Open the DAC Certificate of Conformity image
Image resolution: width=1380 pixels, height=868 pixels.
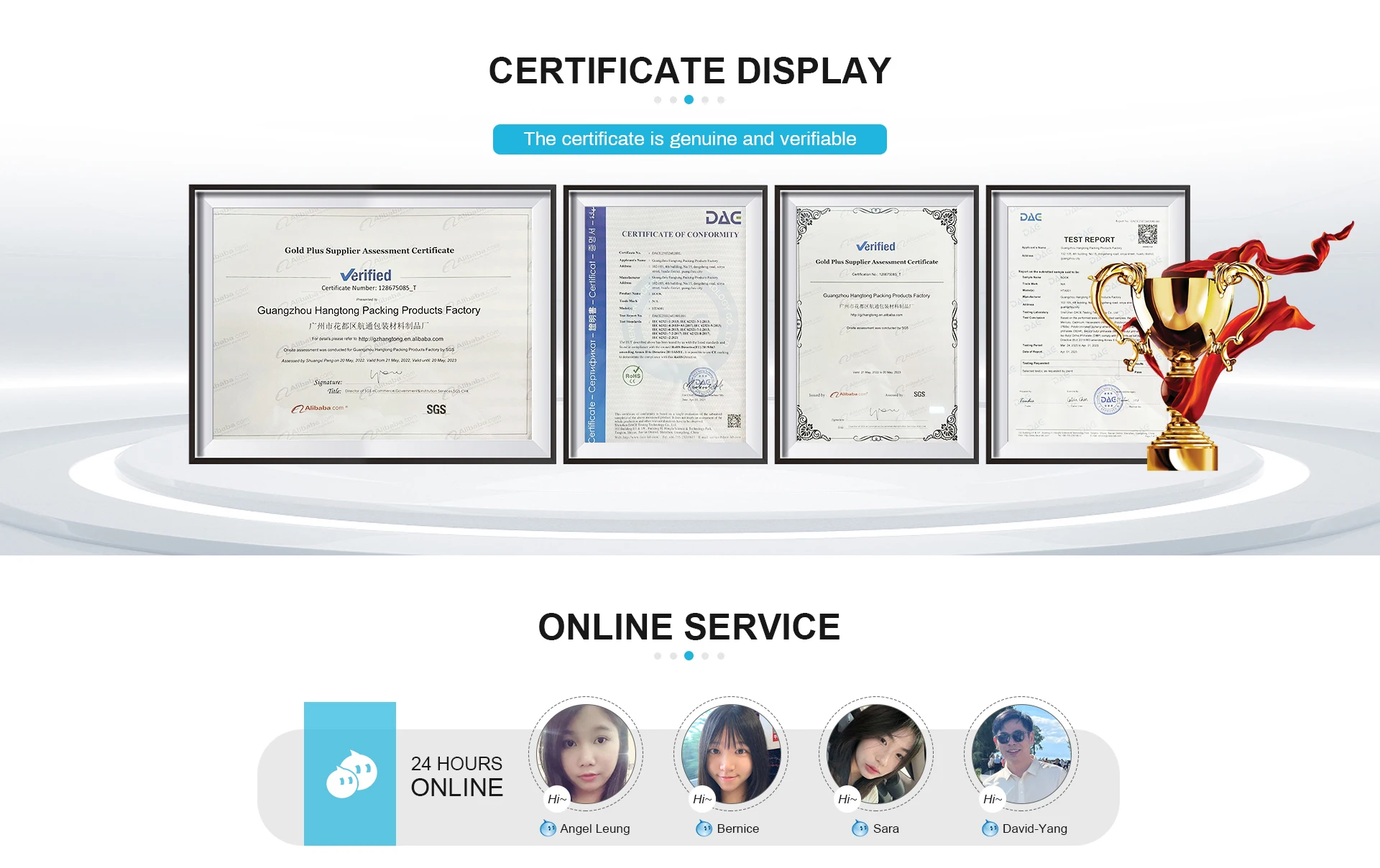click(x=665, y=324)
